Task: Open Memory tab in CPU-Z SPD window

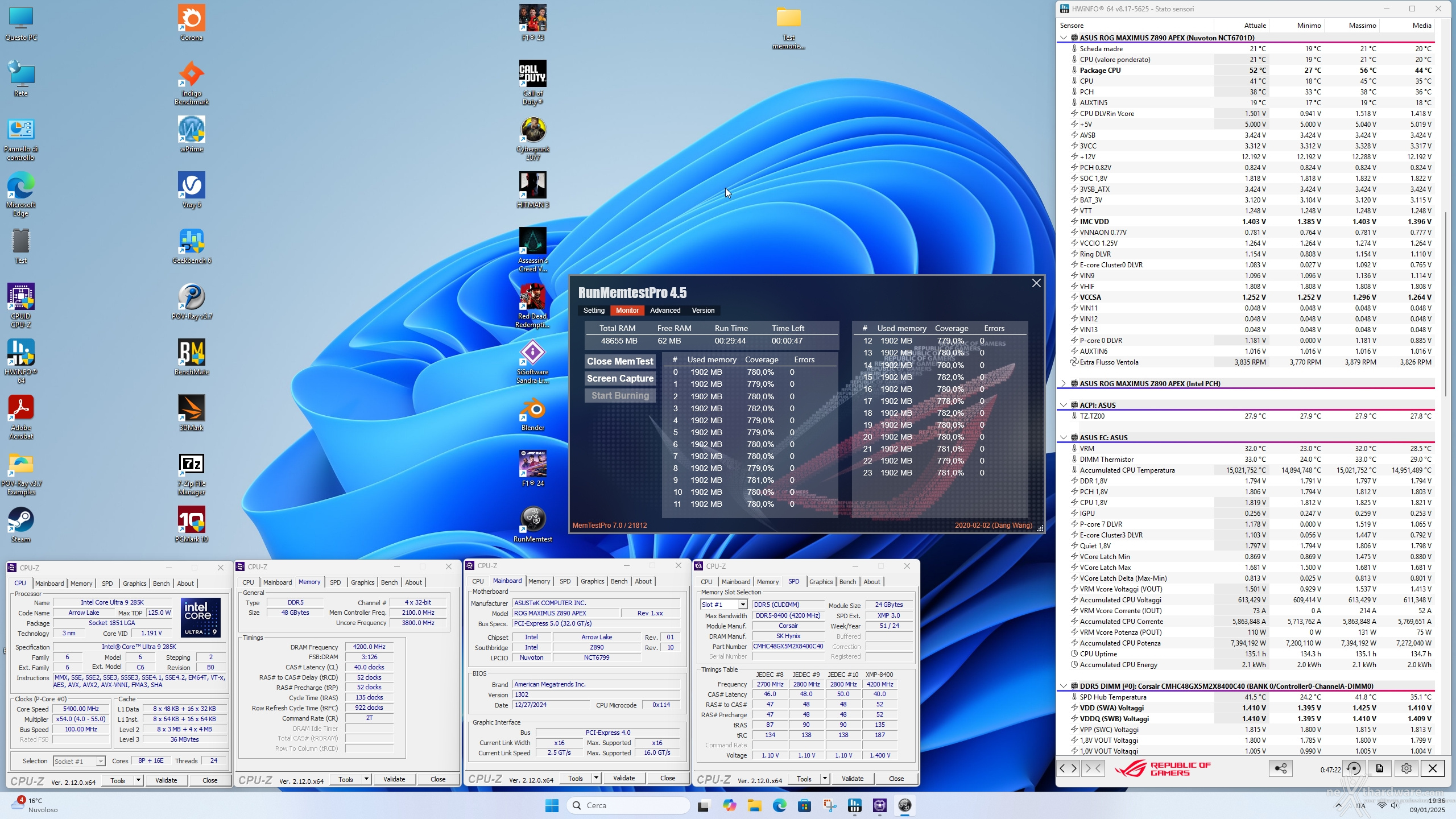Action: pyautogui.click(x=768, y=582)
